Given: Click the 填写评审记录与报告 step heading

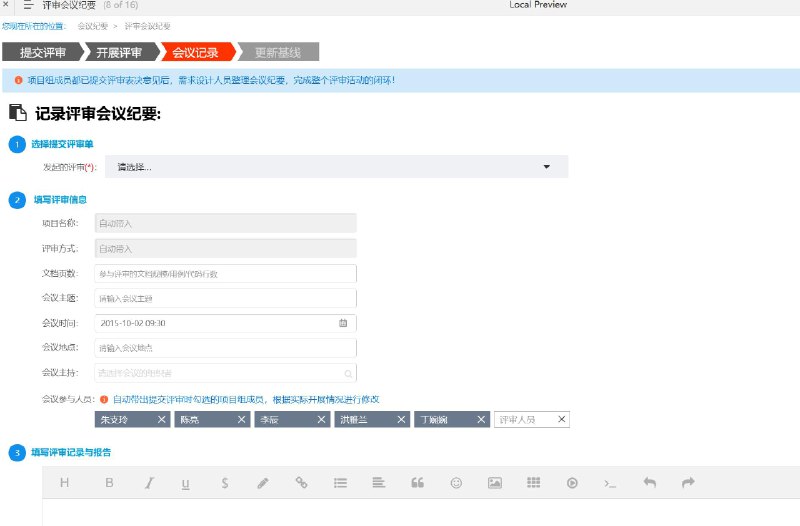Looking at the screenshot, I should click(71, 453).
